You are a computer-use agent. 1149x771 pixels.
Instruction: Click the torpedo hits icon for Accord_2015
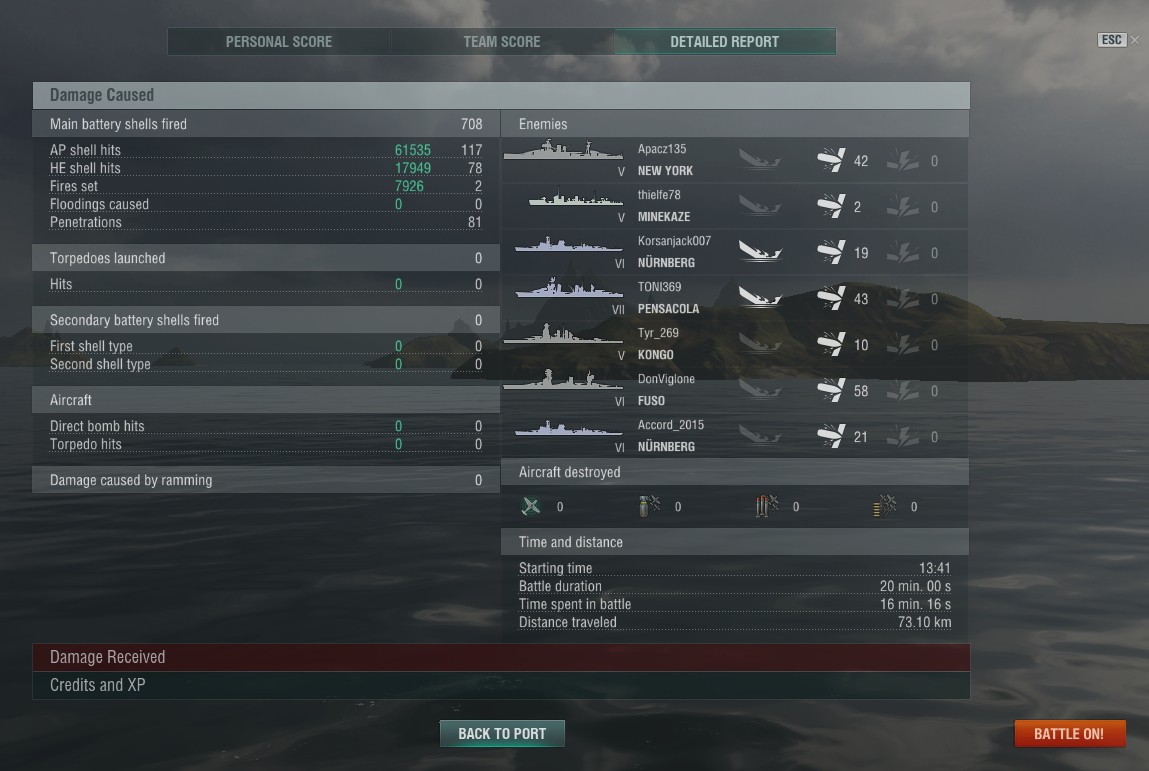pos(903,437)
